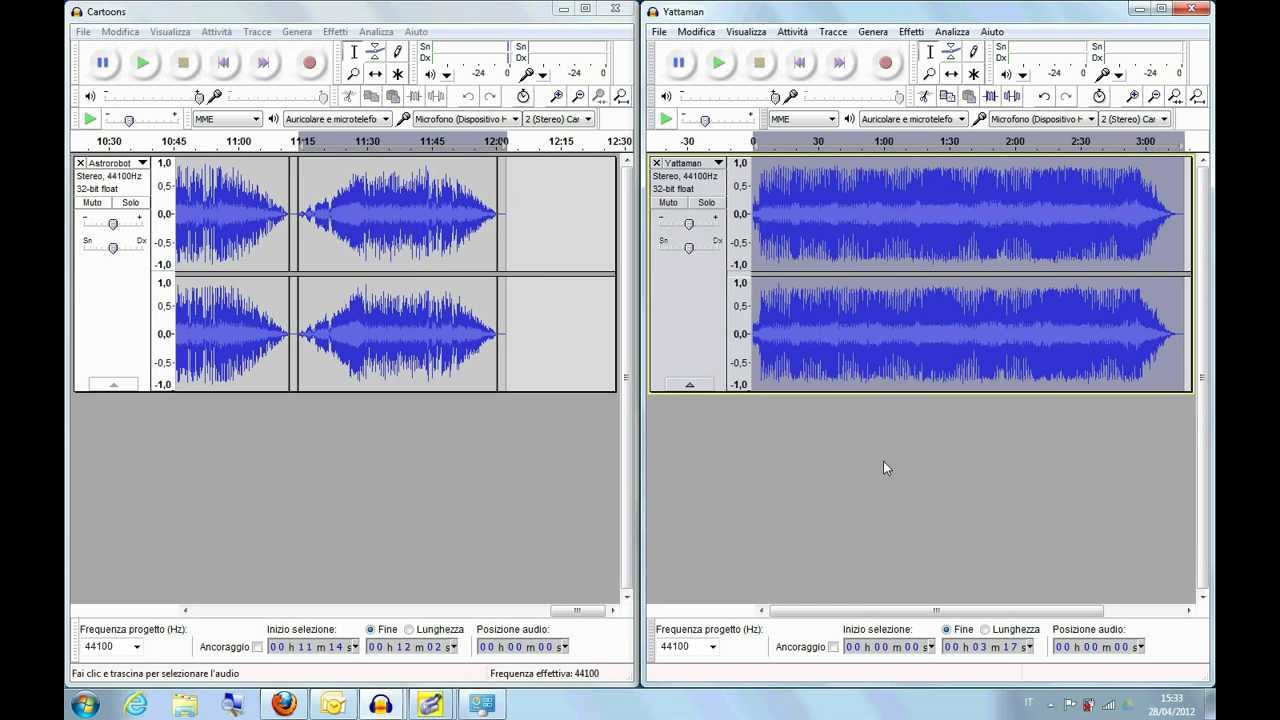Image resolution: width=1280 pixels, height=720 pixels.
Task: Click the Record button in Cartoons window
Action: pos(309,62)
